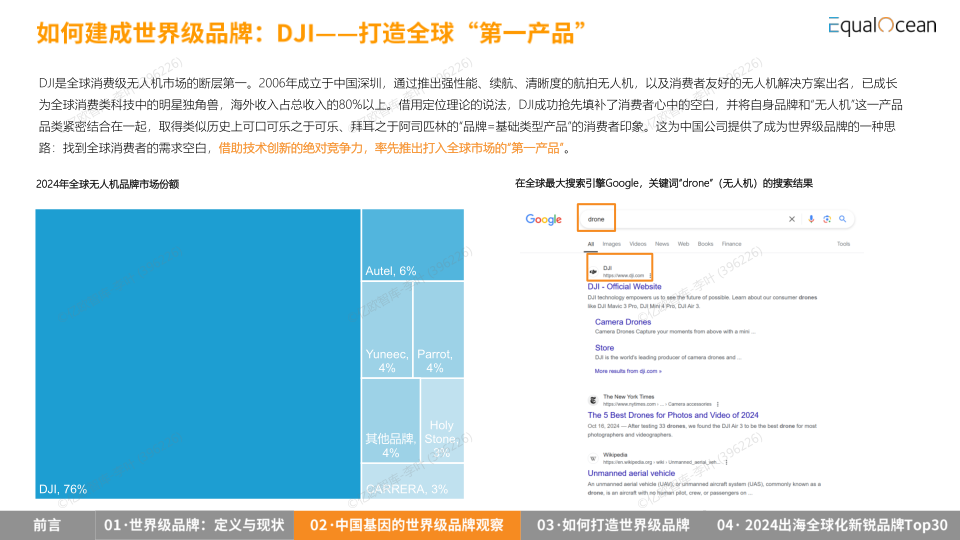Click the CARRERA, 3% treemap block
The height and width of the screenshot is (540, 960).
coord(413,481)
